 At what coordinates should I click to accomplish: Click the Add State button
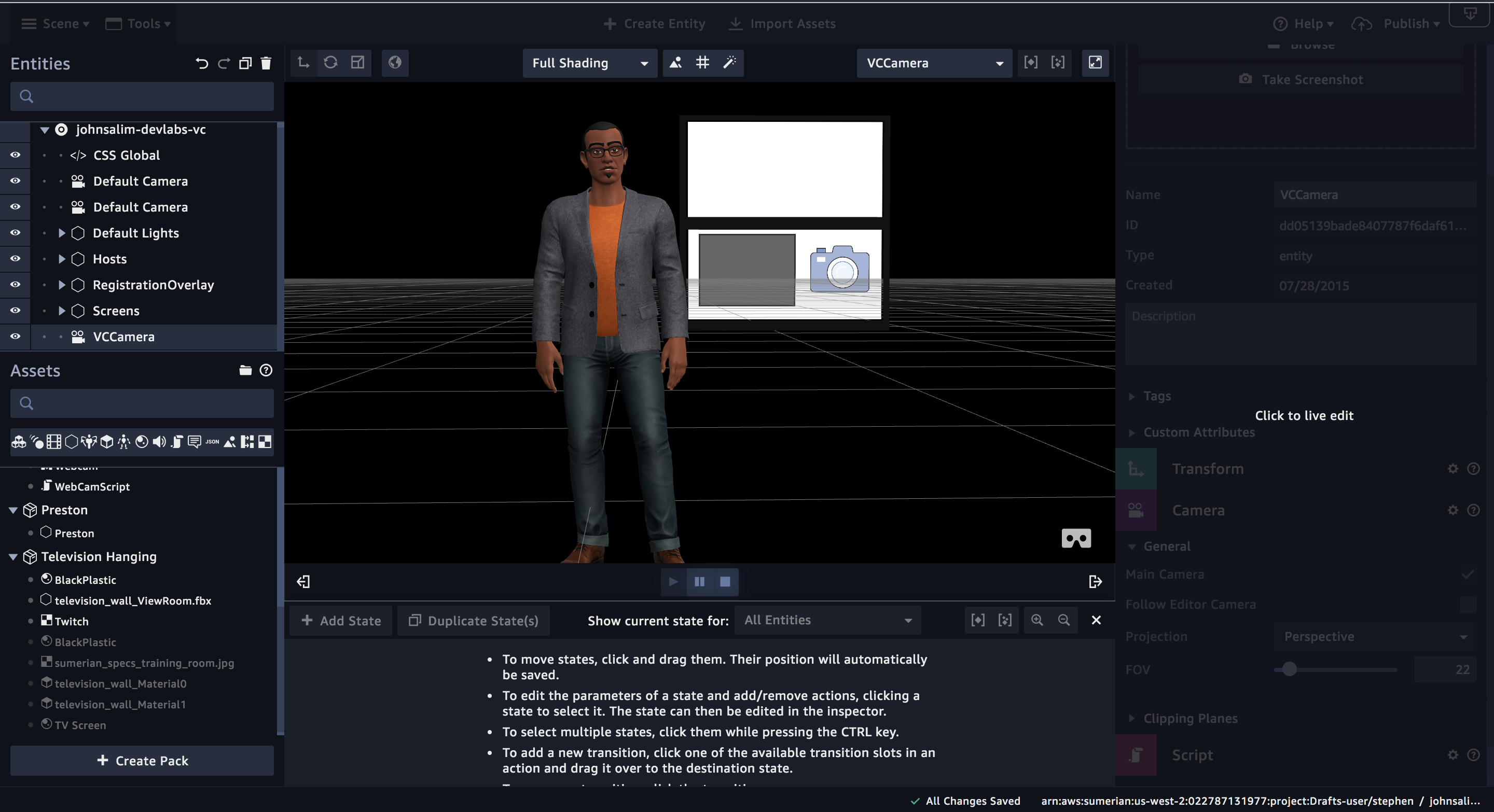click(x=341, y=621)
